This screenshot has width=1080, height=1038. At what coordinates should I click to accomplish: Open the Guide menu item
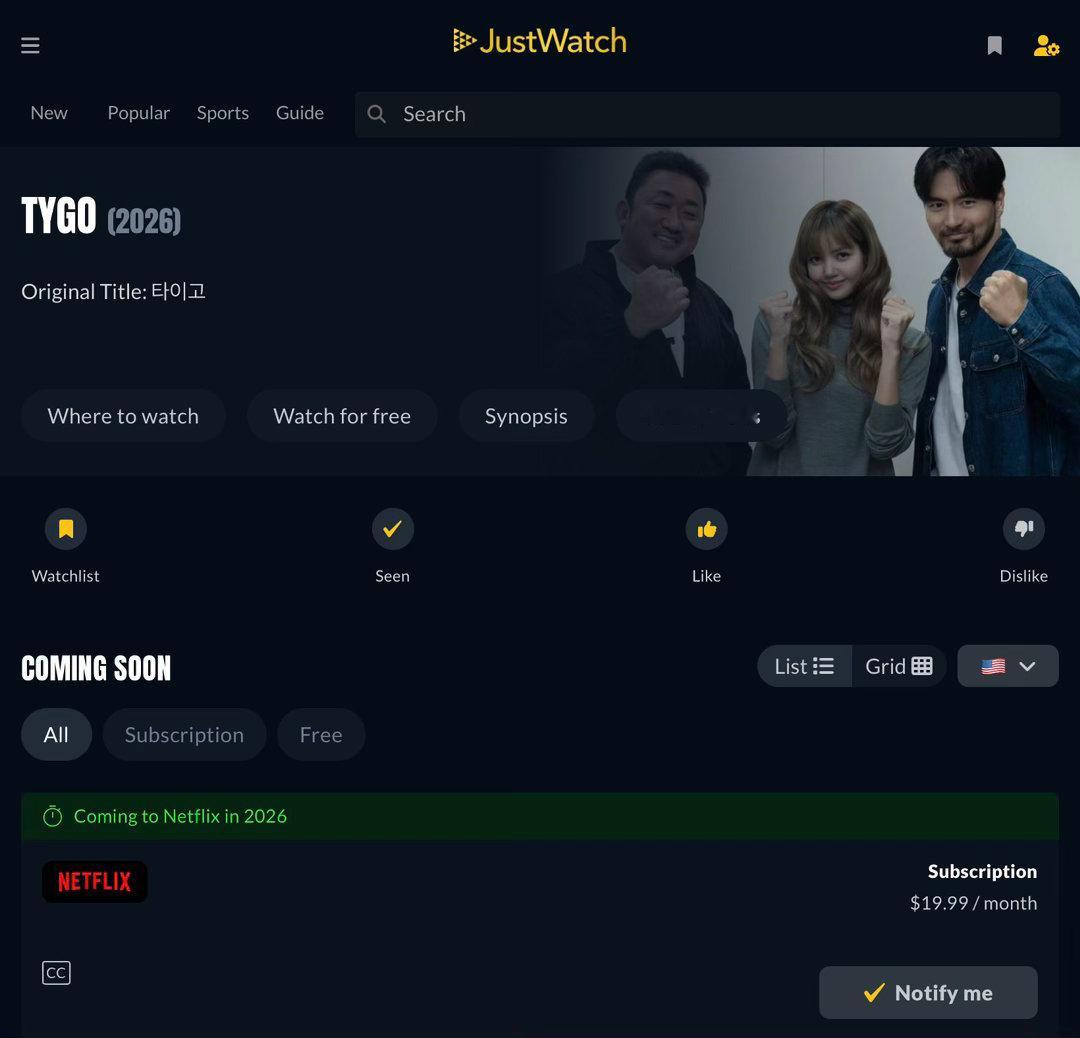pos(300,113)
